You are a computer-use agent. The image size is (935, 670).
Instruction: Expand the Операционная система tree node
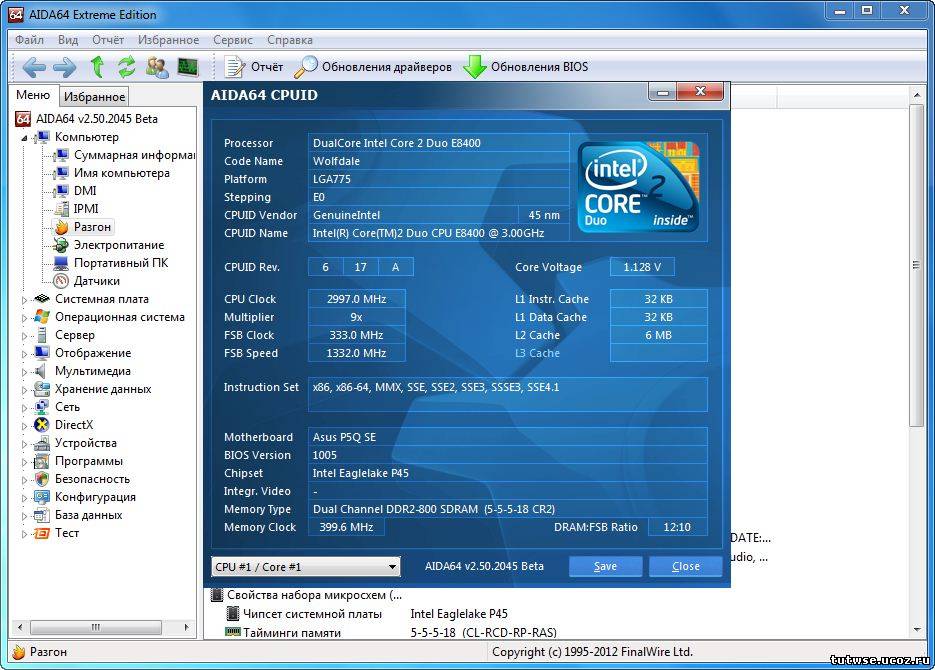click(x=25, y=317)
